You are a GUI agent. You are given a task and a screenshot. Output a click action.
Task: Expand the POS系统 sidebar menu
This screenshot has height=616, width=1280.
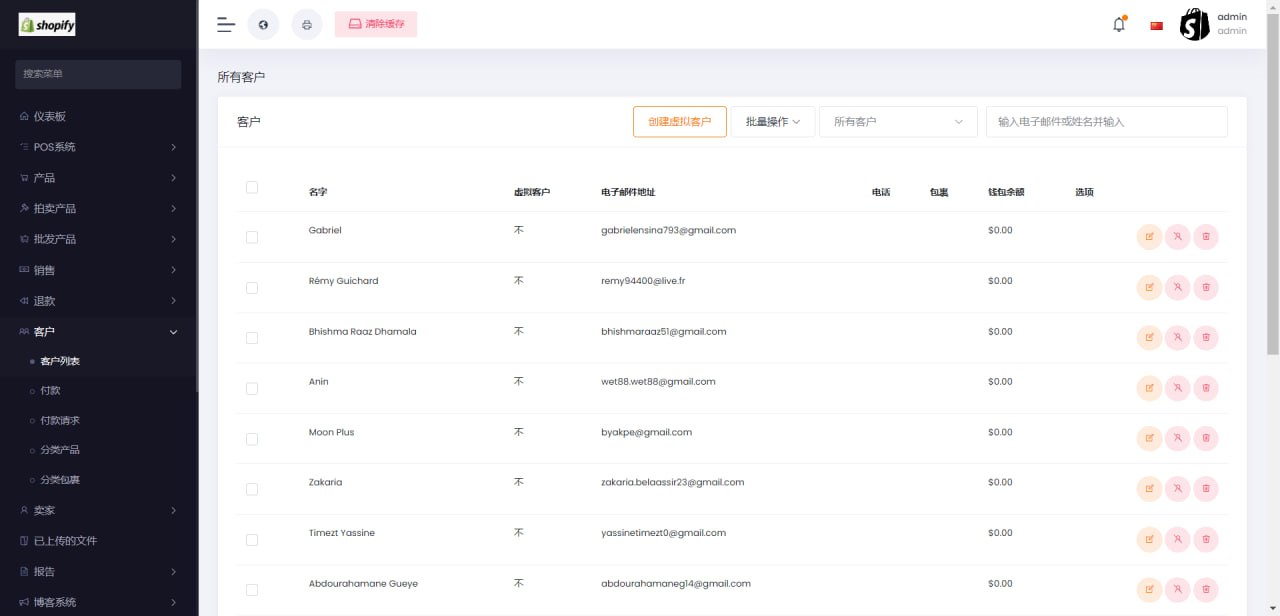pyautogui.click(x=98, y=147)
